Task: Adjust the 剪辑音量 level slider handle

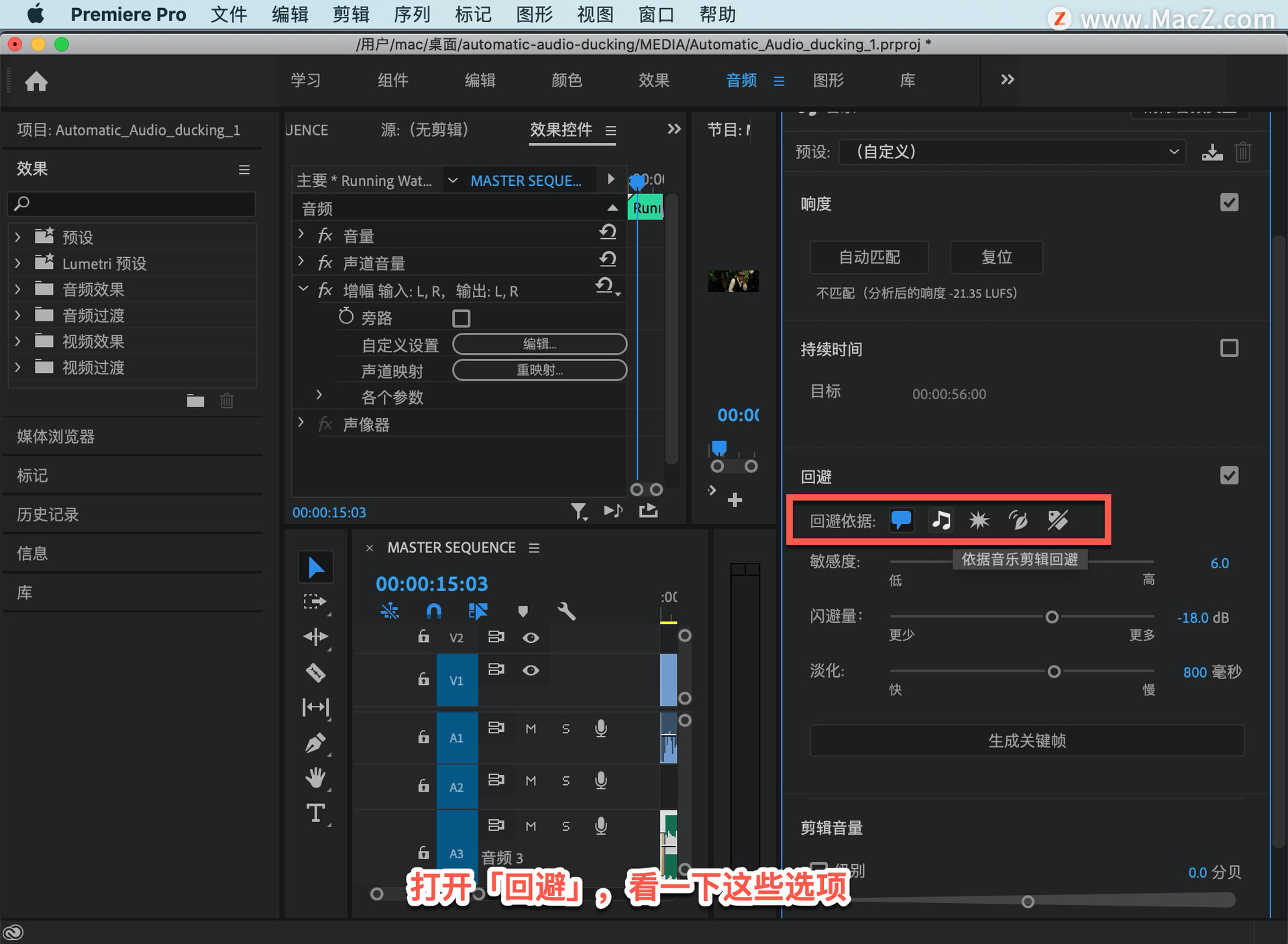Action: pos(1027,902)
